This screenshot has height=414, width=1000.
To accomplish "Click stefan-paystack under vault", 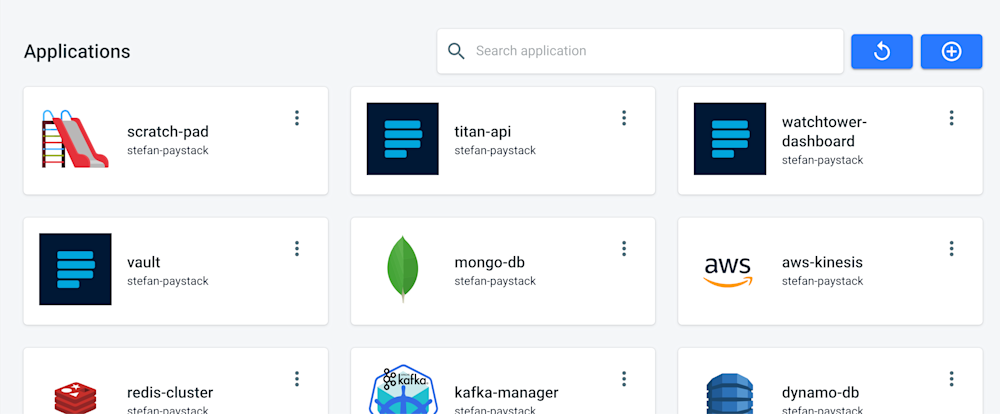I will click(x=168, y=281).
